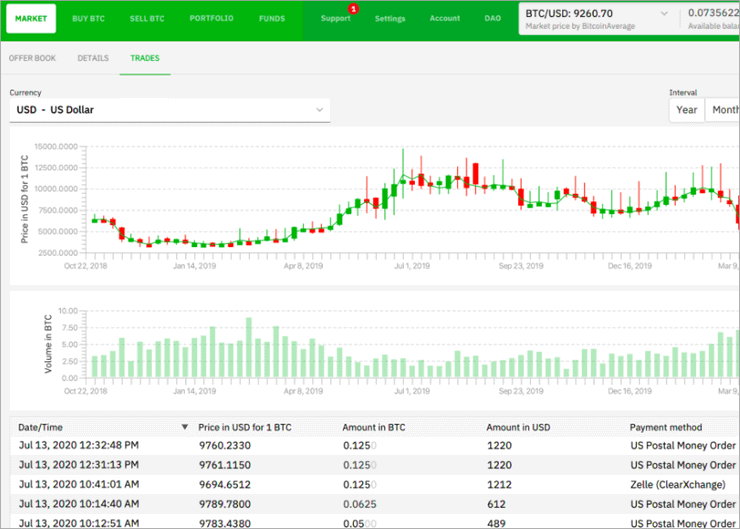Open Settings from the top bar
The height and width of the screenshot is (529, 740).
coord(390,19)
